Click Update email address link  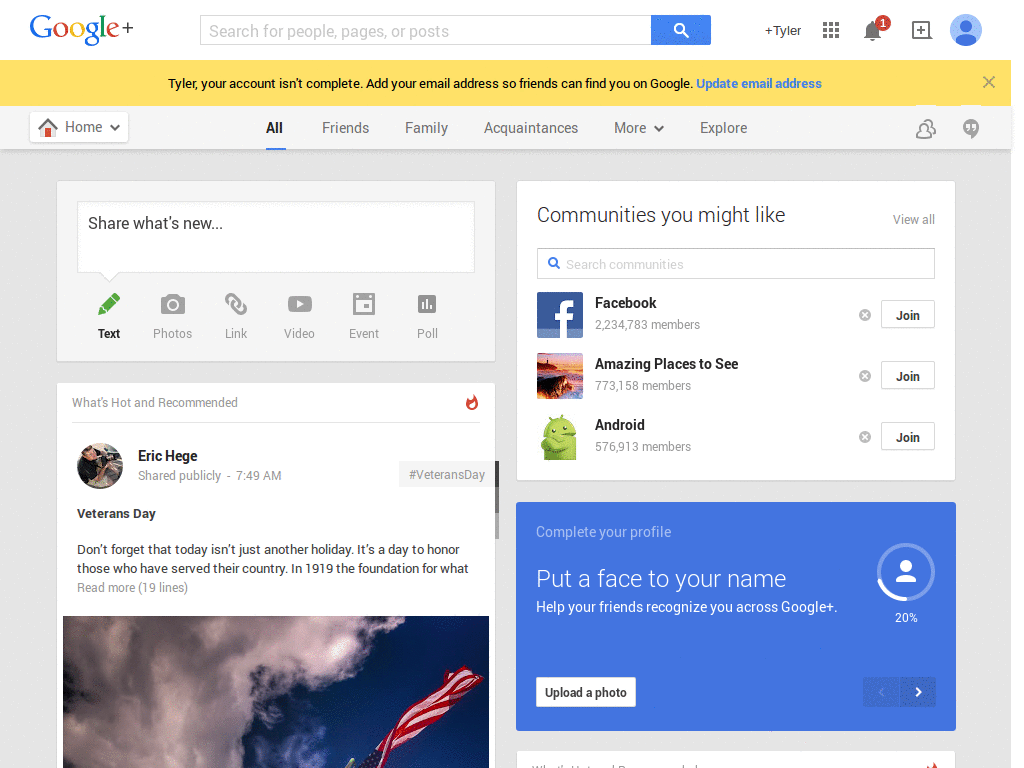click(x=759, y=84)
